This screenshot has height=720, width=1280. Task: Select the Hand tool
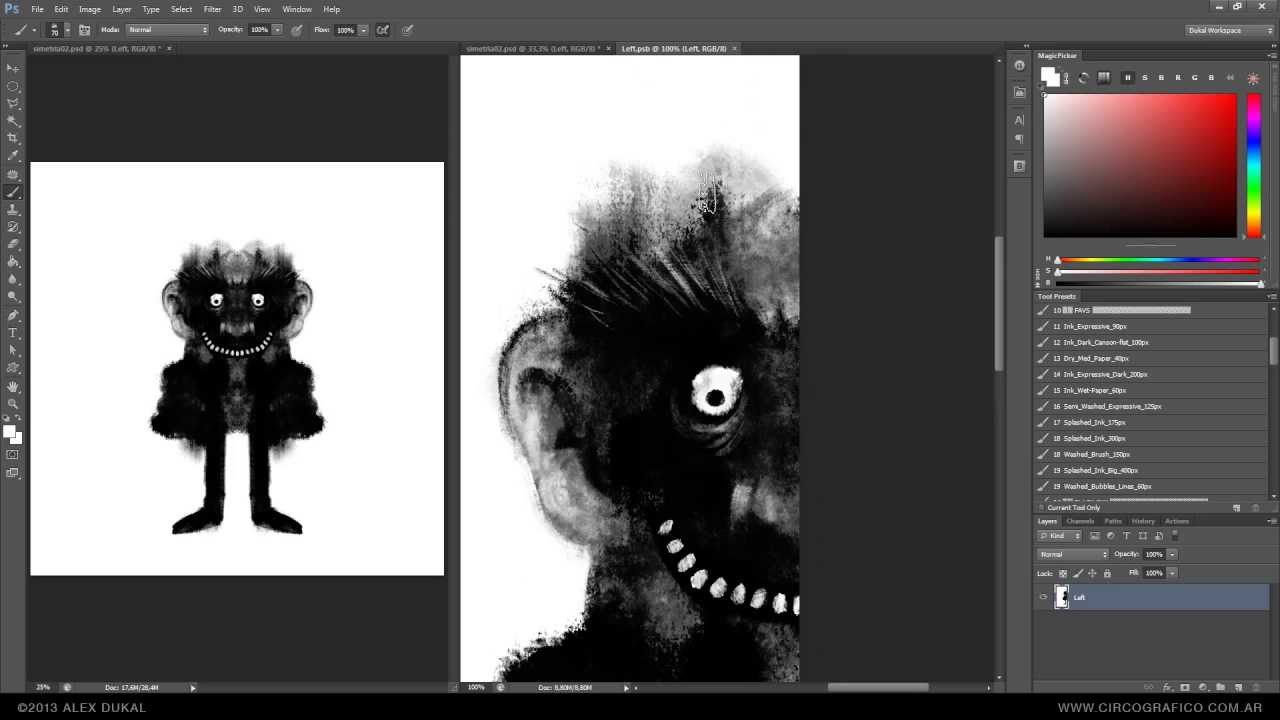coord(13,386)
